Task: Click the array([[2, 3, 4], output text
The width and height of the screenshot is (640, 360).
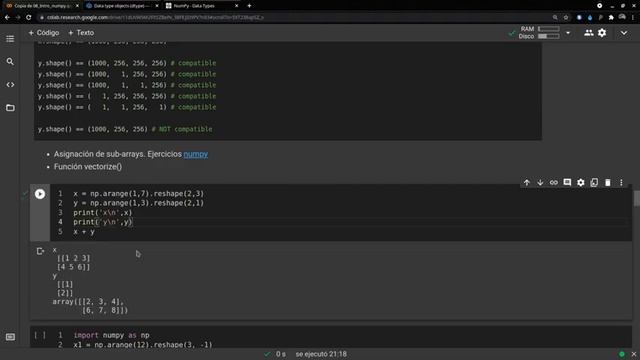Action: point(88,302)
